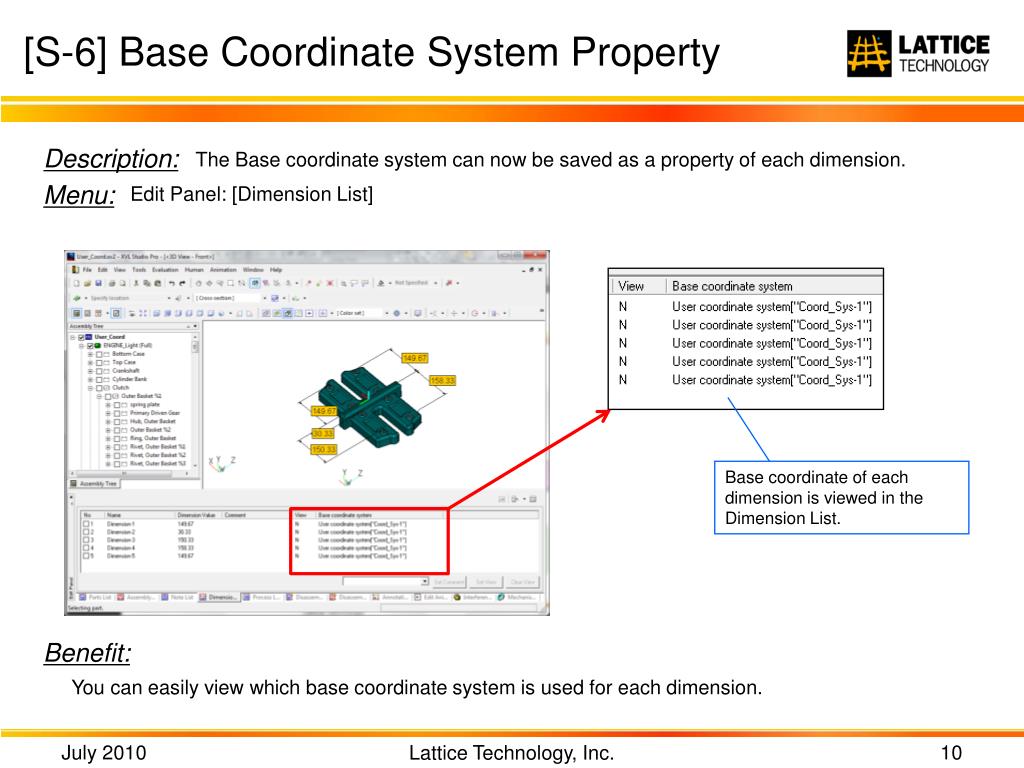
Task: Check the Dimension-3 row checkbox
Action: [x=86, y=540]
